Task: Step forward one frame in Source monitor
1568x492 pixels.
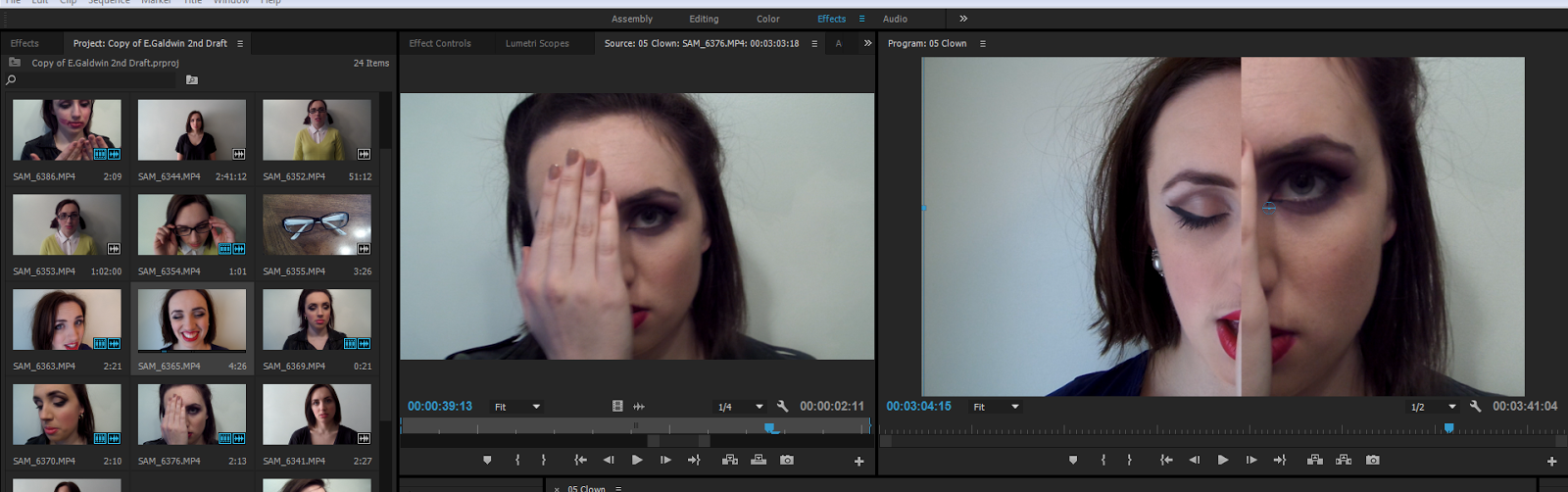Action: point(665,460)
